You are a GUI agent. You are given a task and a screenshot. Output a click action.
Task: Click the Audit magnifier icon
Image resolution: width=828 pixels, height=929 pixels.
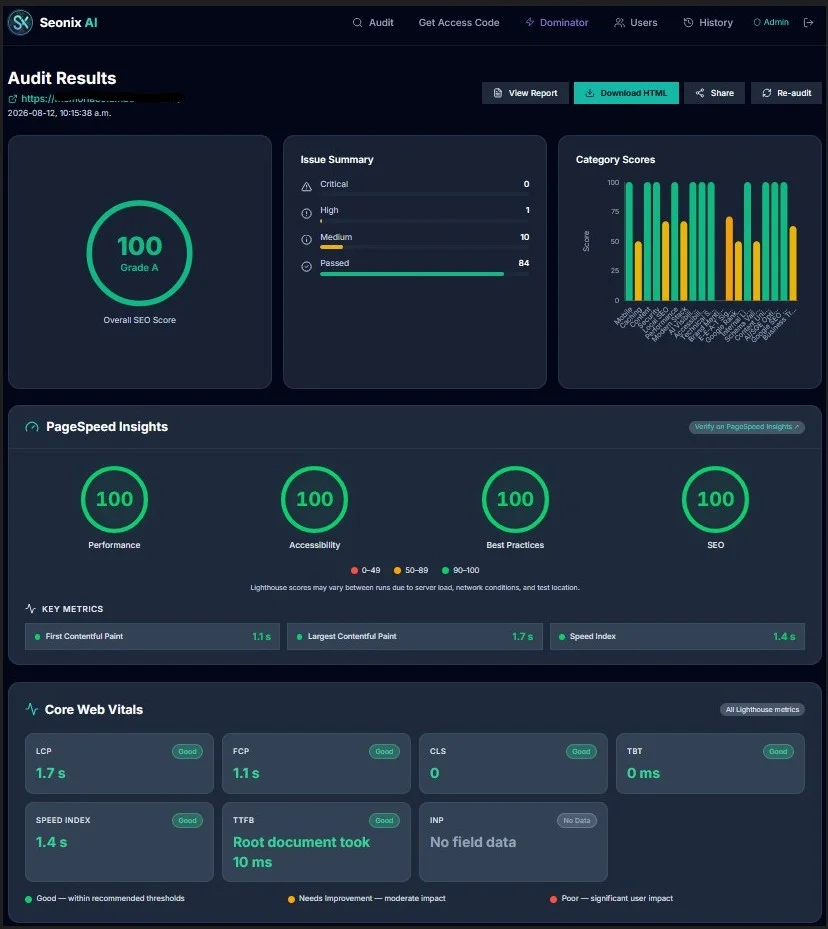[x=357, y=23]
